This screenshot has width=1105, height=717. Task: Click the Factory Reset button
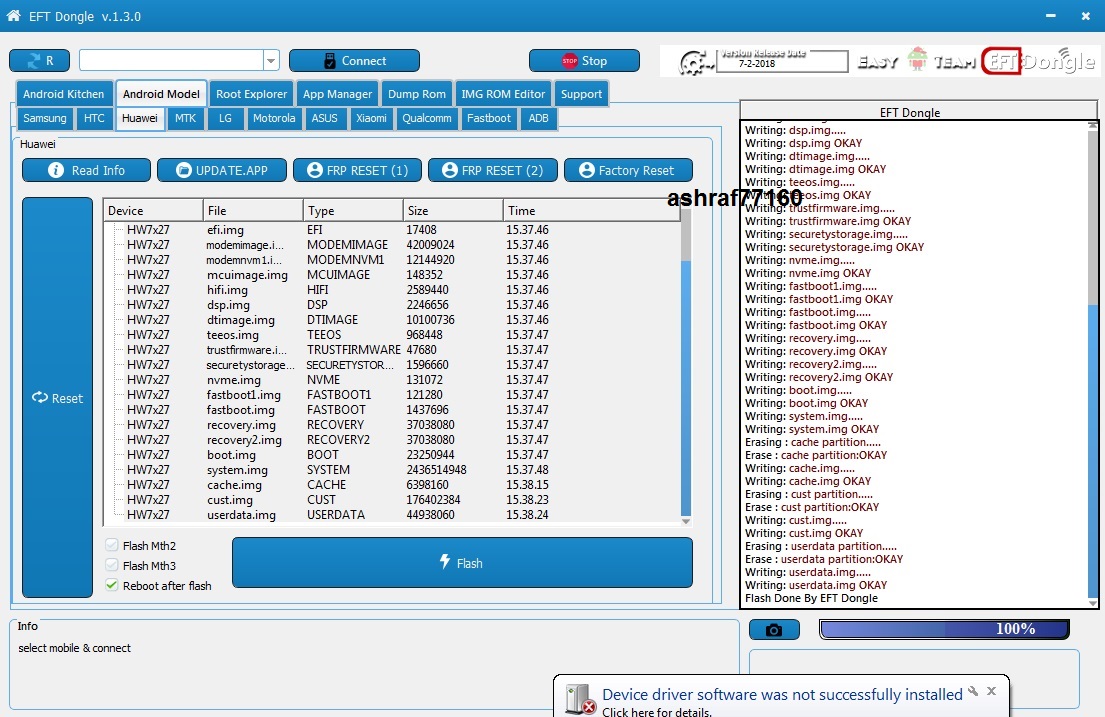click(628, 171)
